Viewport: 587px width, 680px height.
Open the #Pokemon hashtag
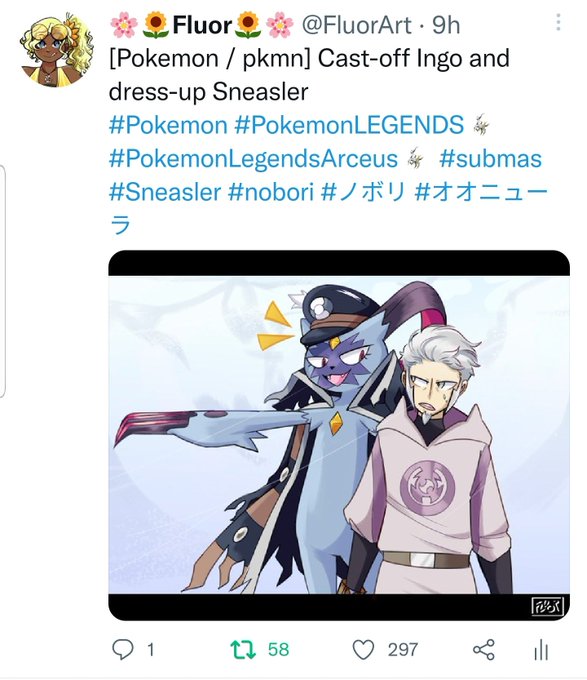[x=168, y=125]
